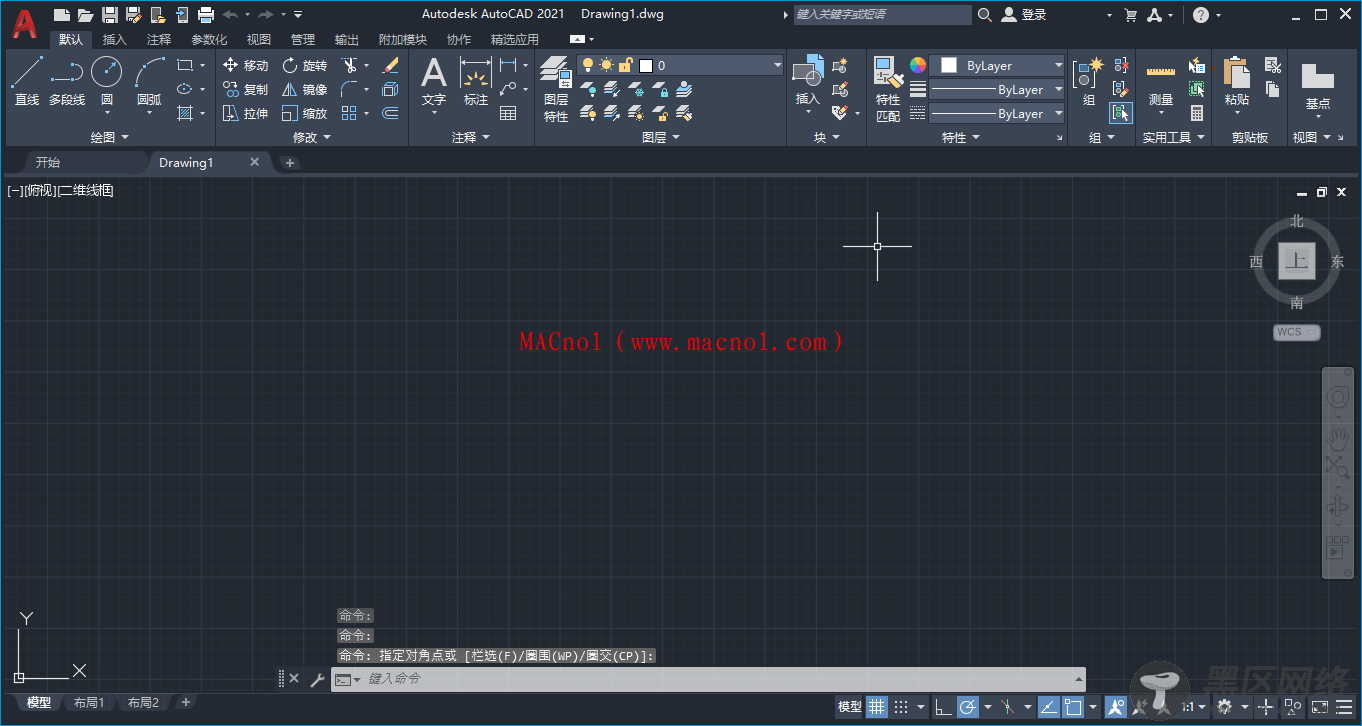The height and width of the screenshot is (726, 1362).
Task: Click the Measure (测量) ruler tool
Action: pos(1160,82)
